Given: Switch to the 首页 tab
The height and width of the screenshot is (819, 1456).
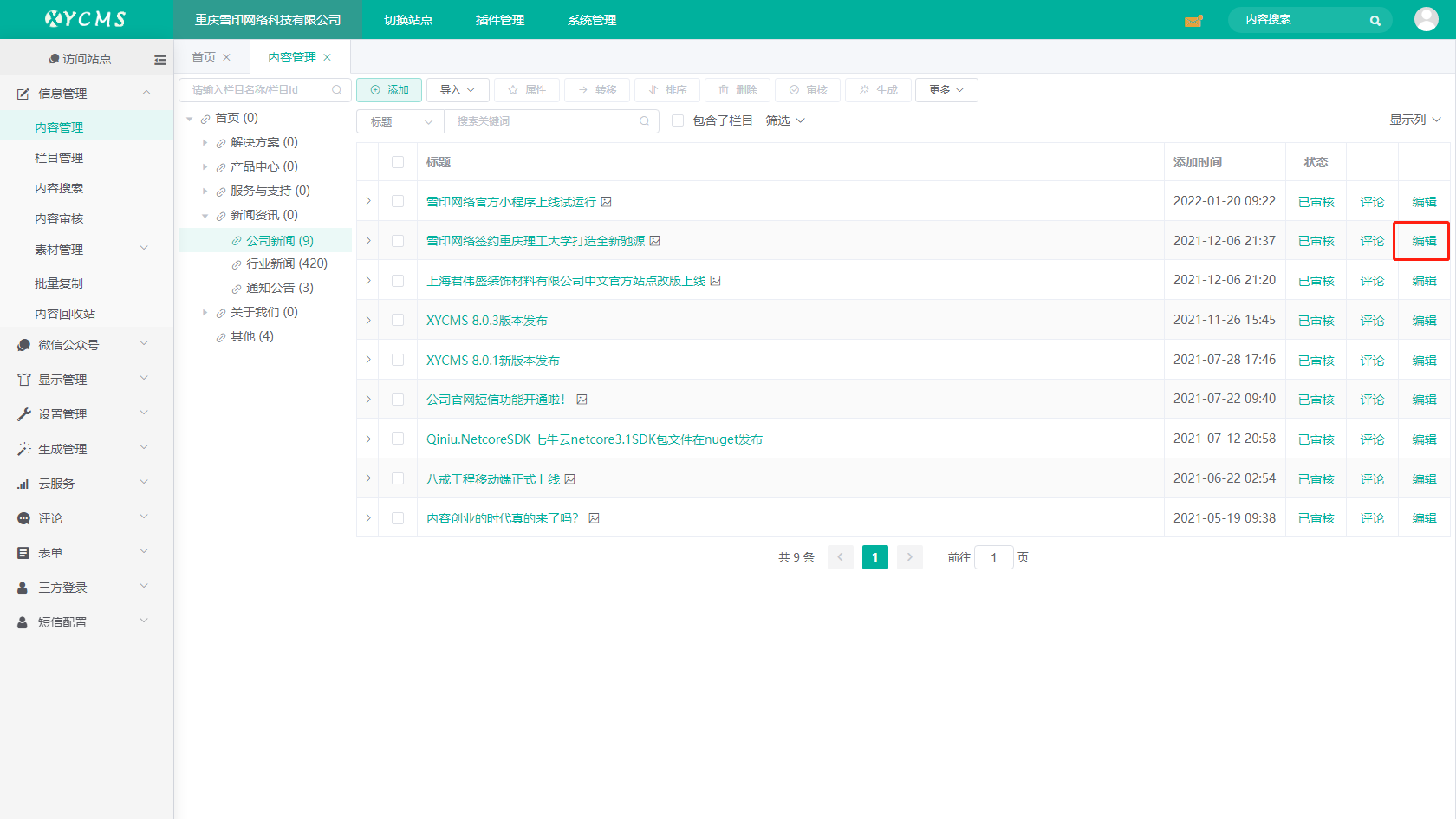Looking at the screenshot, I should [204, 57].
